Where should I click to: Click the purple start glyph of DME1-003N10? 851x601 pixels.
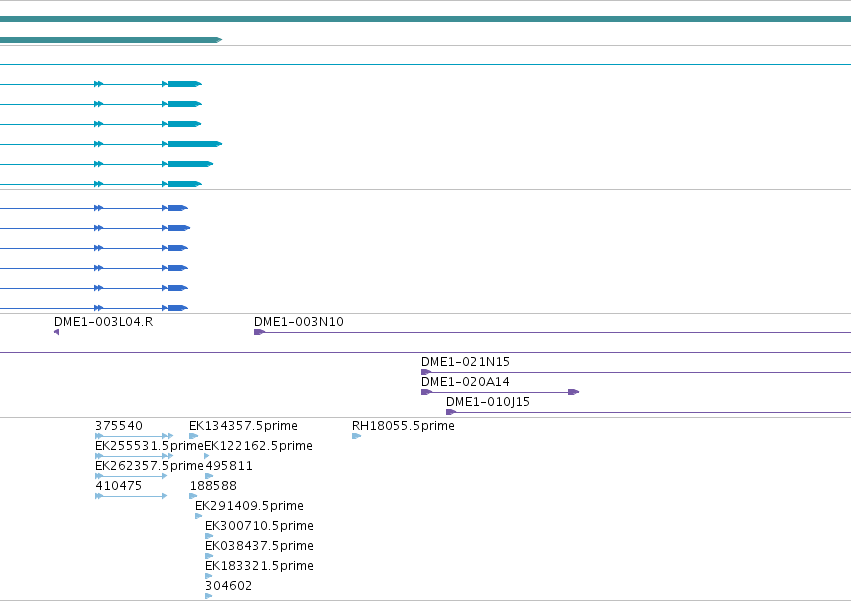[259, 332]
